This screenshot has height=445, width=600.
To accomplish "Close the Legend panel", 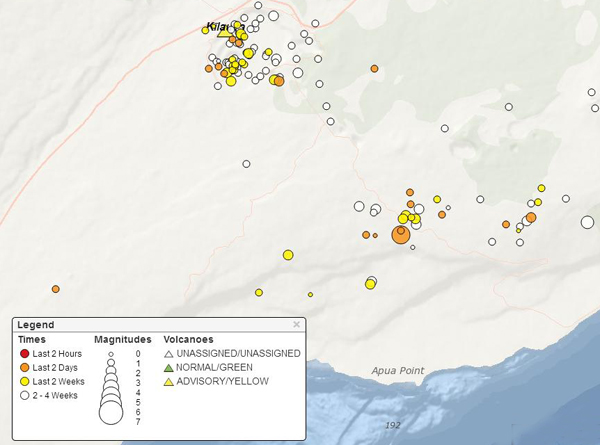I will (x=296, y=325).
